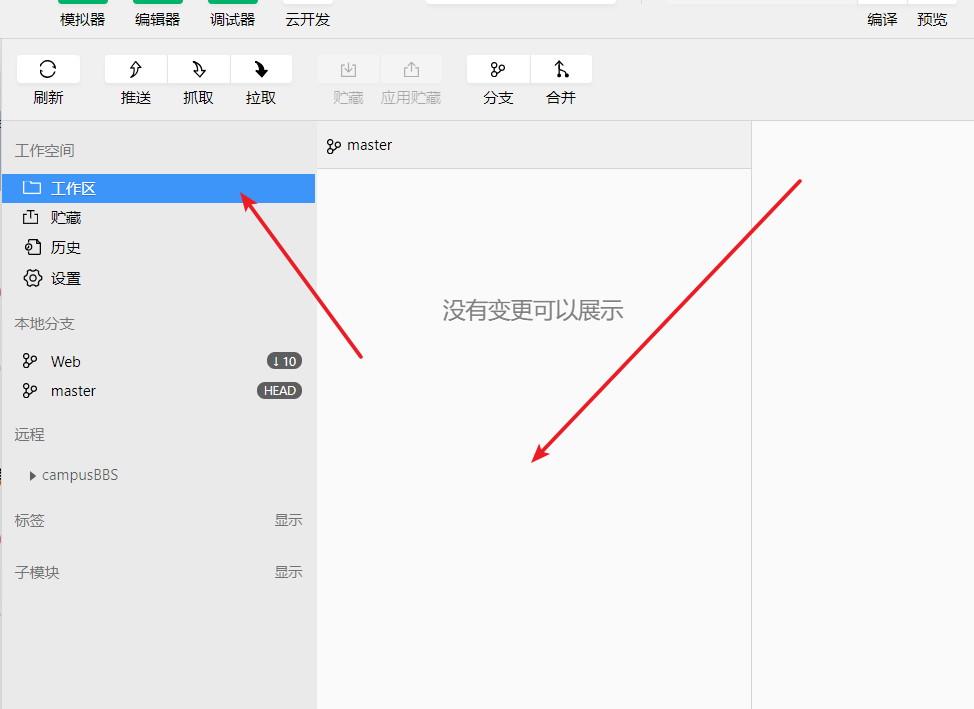Click the branch icon in master header
Screen dimensions: 974x709
tap(334, 146)
